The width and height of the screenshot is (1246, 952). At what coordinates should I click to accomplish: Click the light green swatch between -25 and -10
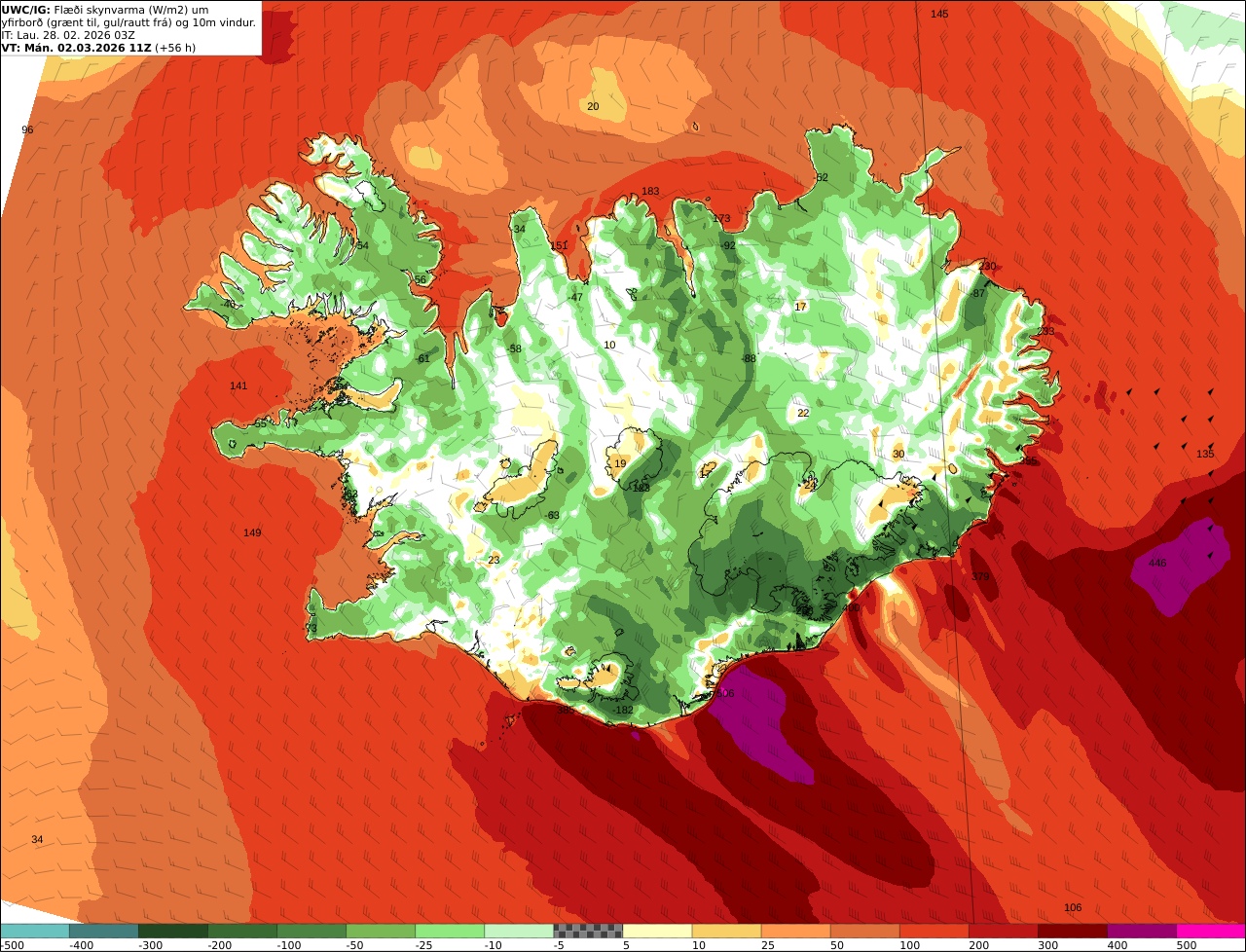coord(450,932)
